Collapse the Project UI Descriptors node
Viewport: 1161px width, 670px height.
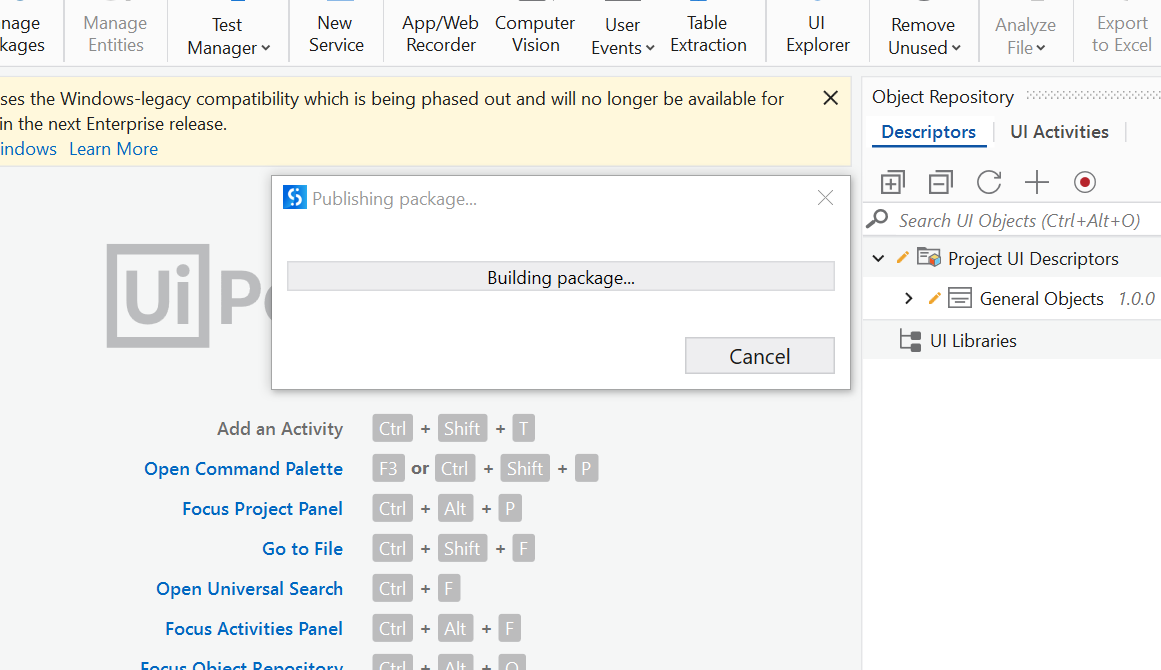tap(878, 259)
